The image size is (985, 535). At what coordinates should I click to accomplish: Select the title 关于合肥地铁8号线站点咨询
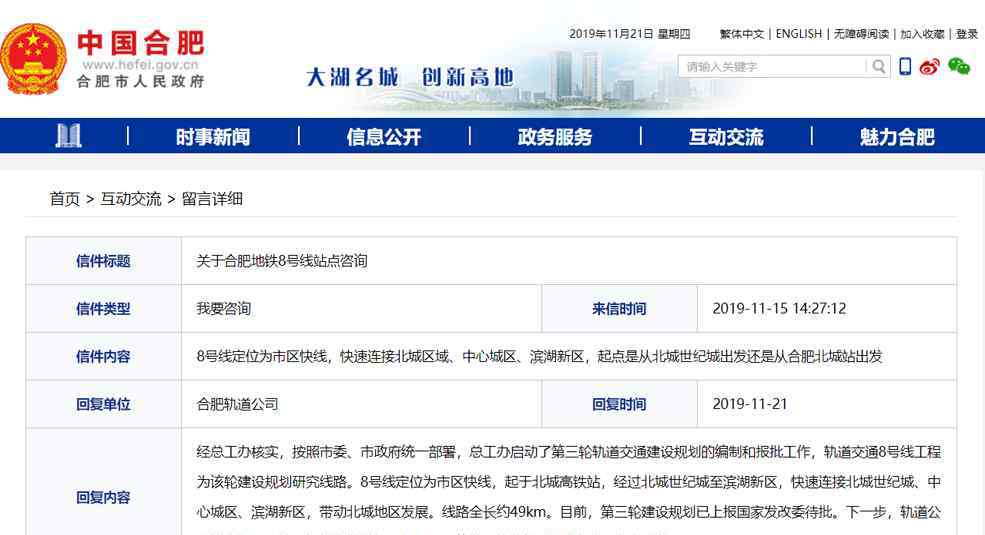coord(282,261)
